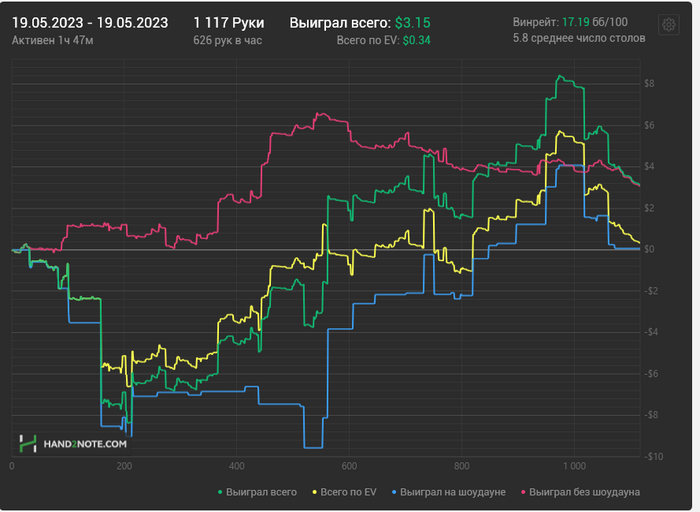
Task: Click the 'Винрейт: 17.19 бб/100' stat
Action: point(570,22)
